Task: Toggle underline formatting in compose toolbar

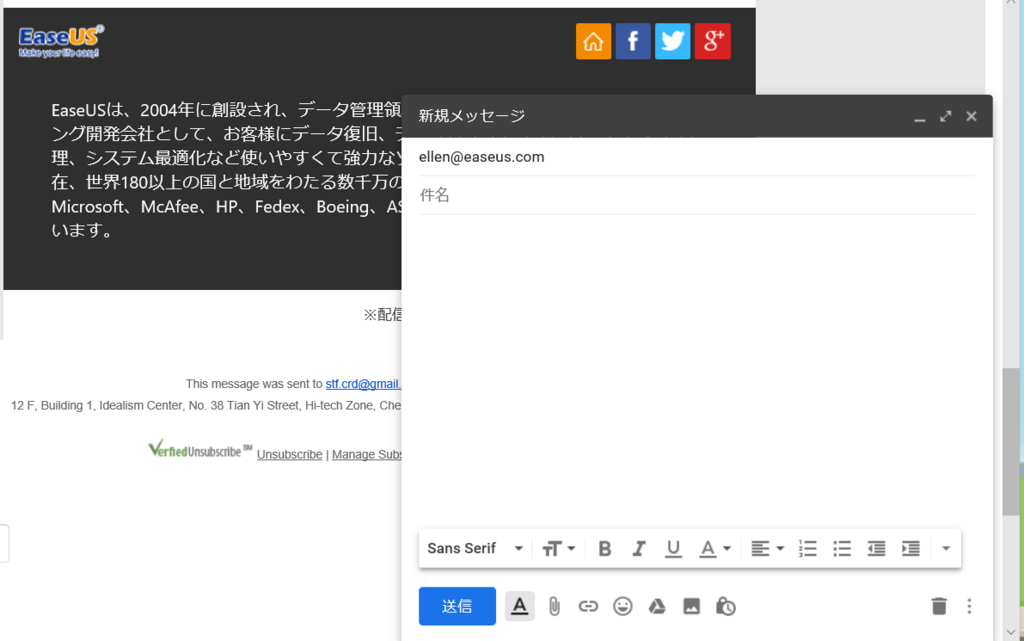Action: click(x=673, y=548)
